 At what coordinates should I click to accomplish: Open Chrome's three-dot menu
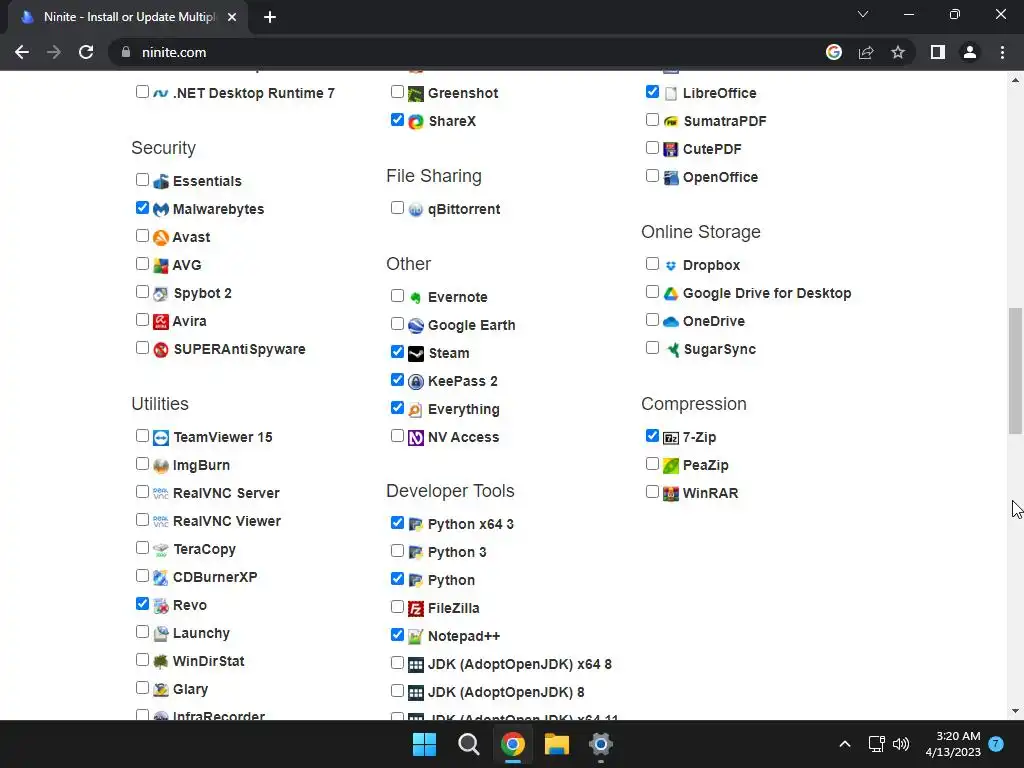[x=1002, y=52]
